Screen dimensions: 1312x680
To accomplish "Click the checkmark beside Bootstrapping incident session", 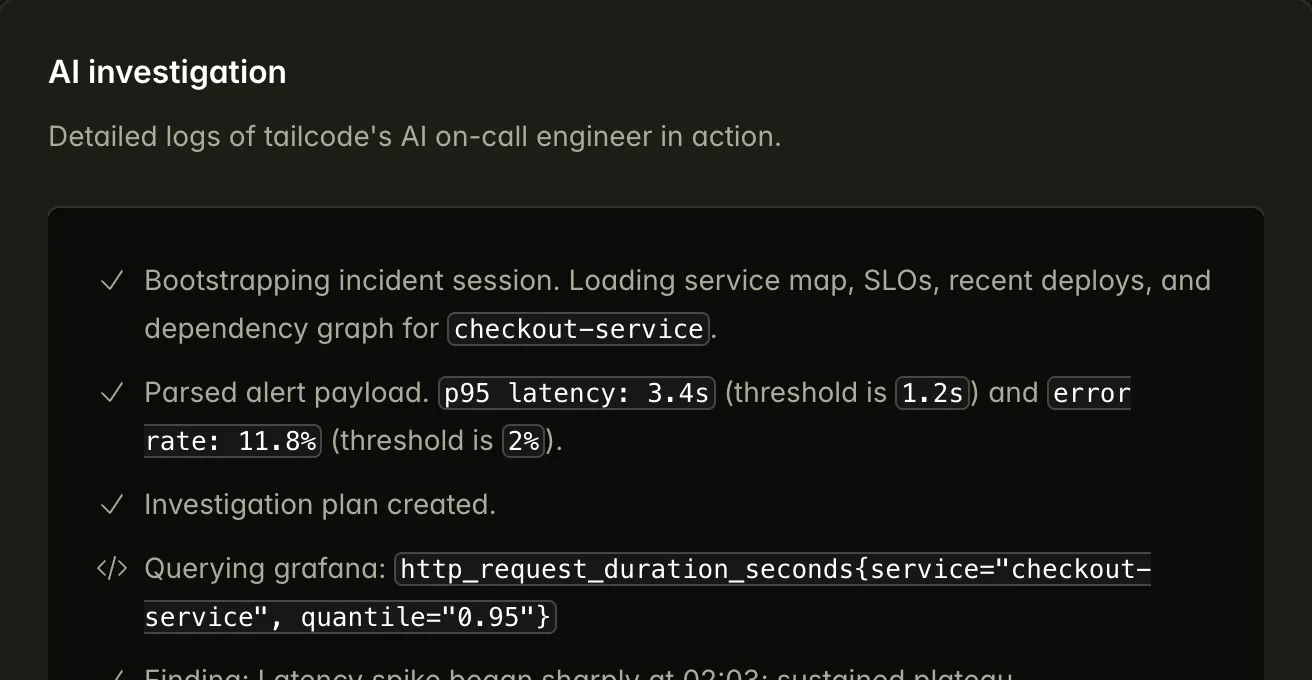I will click(x=112, y=281).
